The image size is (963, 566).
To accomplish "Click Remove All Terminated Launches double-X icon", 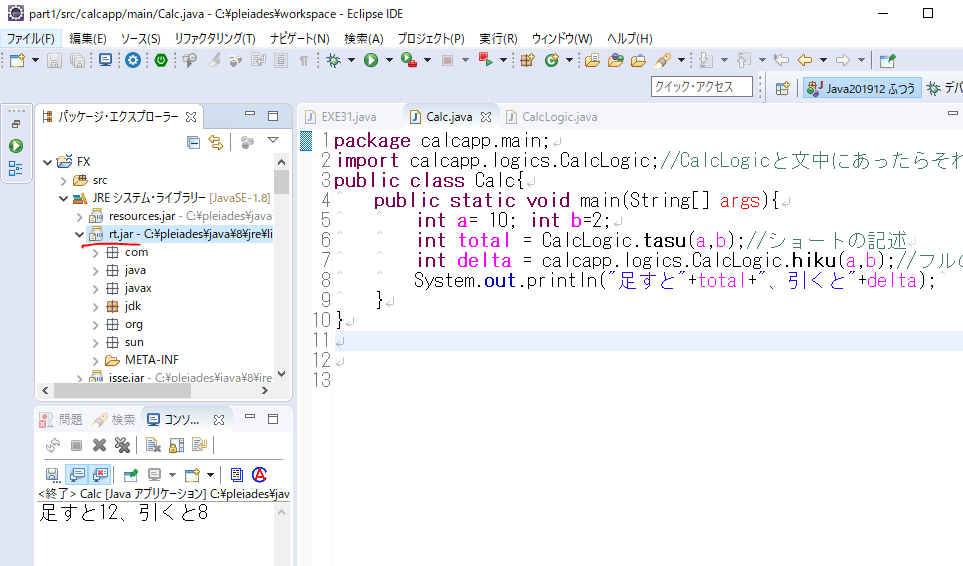I will click(122, 445).
